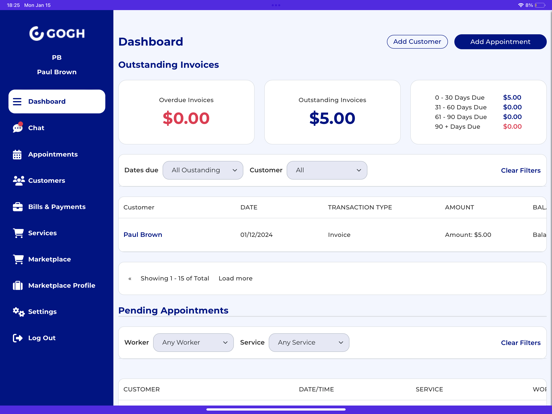
Task: Click the Add Appointment button
Action: tap(500, 42)
